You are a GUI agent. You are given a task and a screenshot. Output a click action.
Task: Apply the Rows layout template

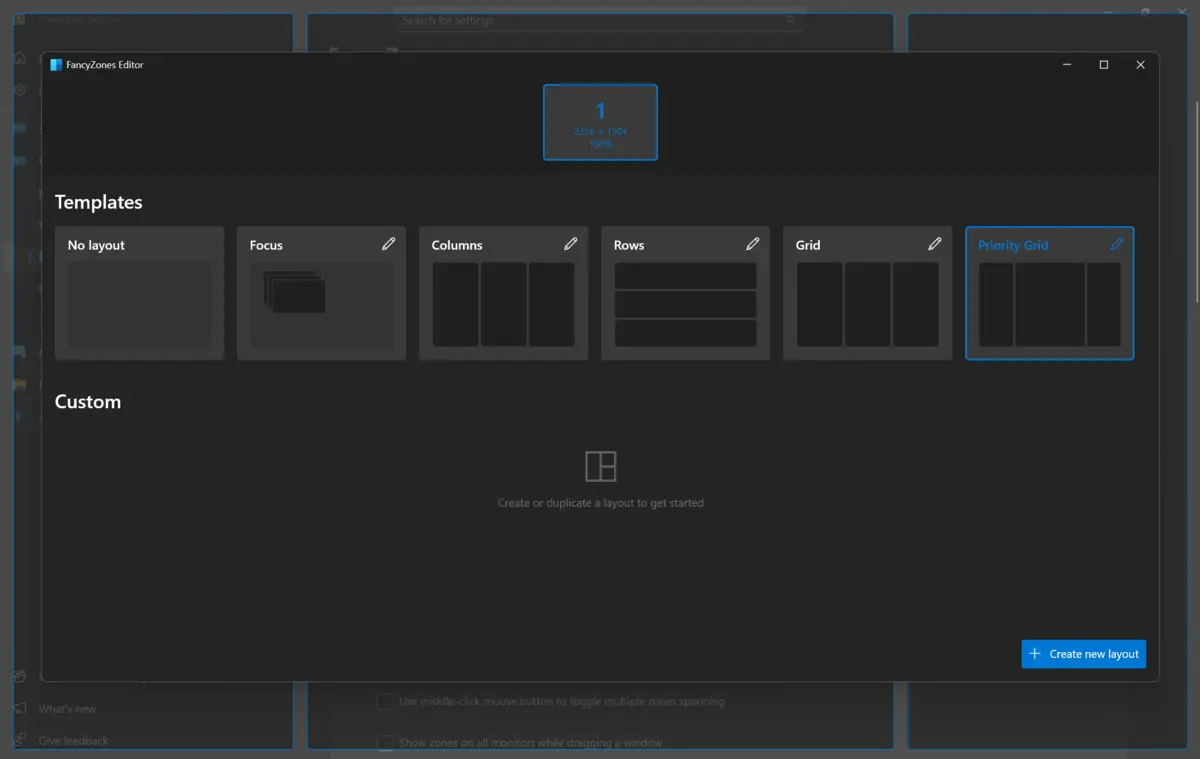click(x=685, y=293)
